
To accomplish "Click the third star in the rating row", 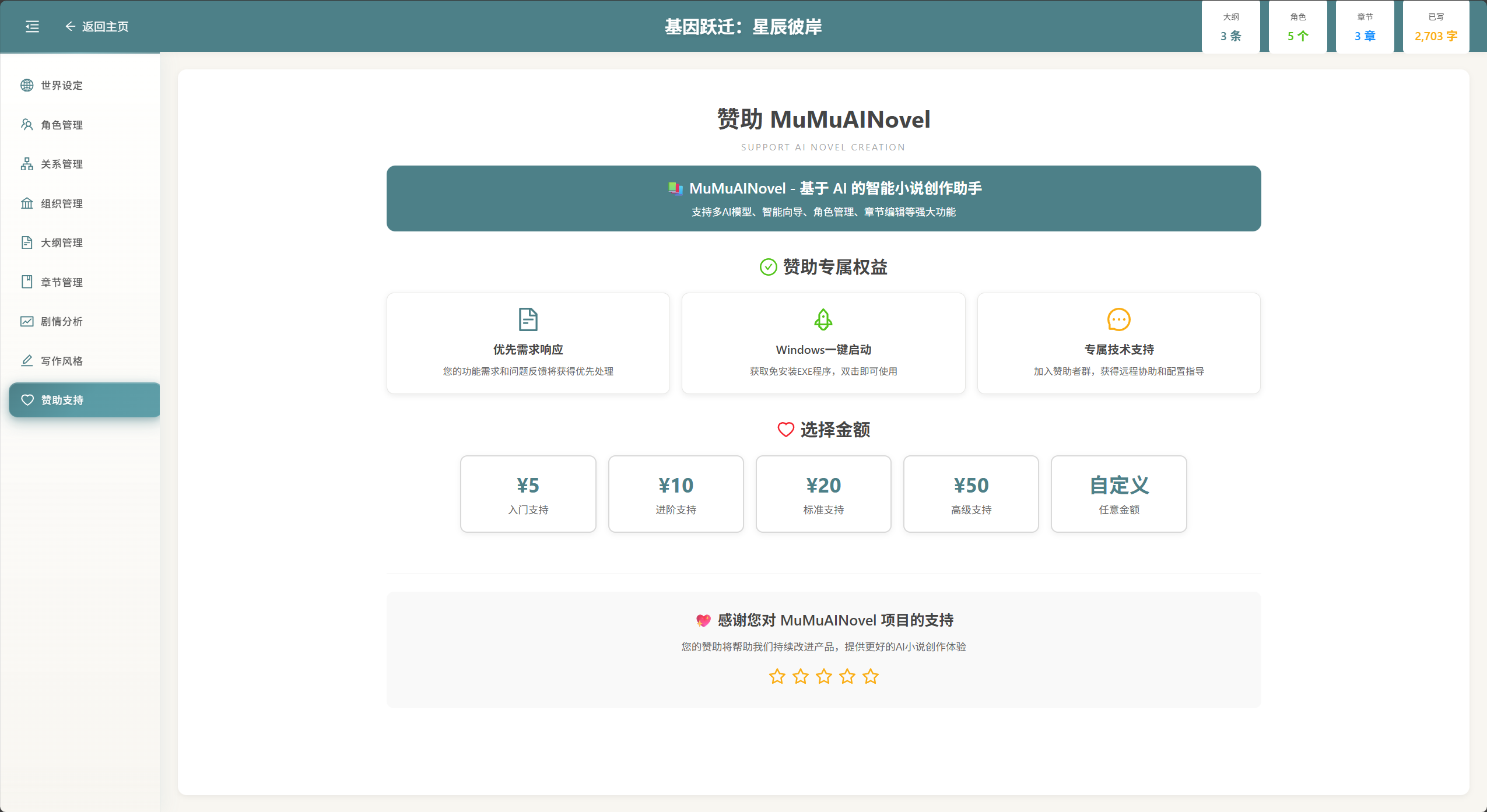I will pyautogui.click(x=824, y=676).
